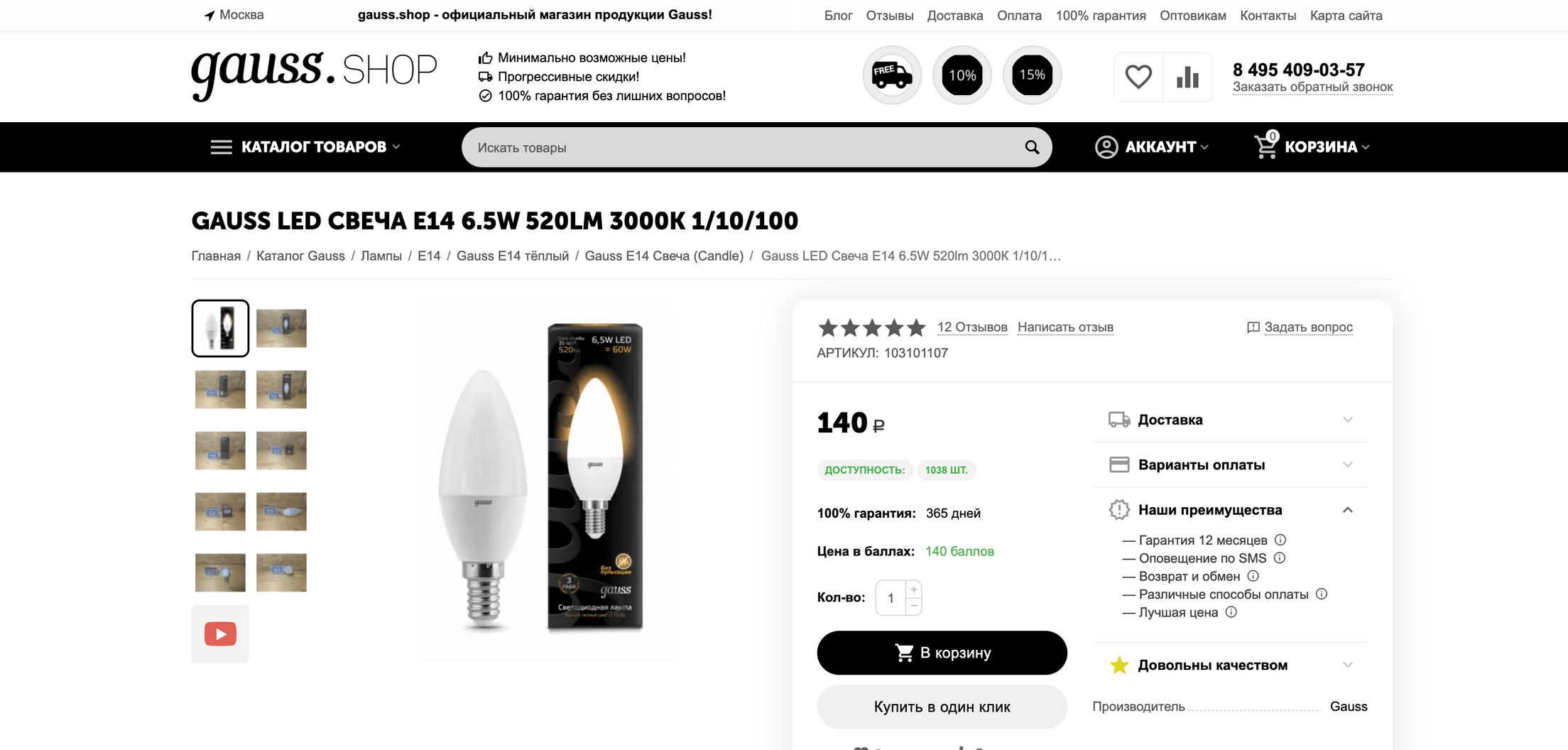Collapse the Наши преимущества section

(1347, 510)
